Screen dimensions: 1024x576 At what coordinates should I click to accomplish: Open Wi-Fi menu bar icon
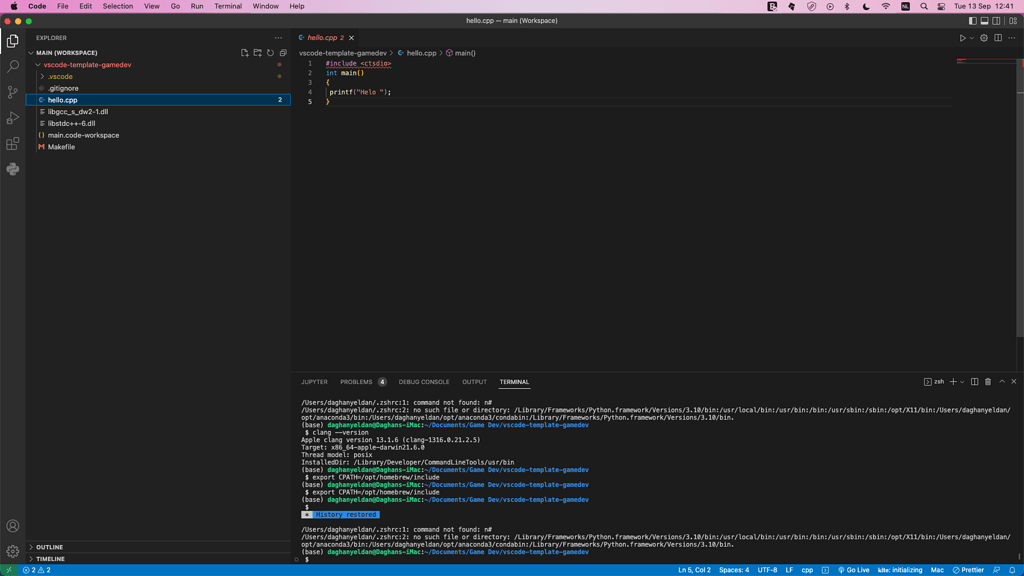click(886, 7)
